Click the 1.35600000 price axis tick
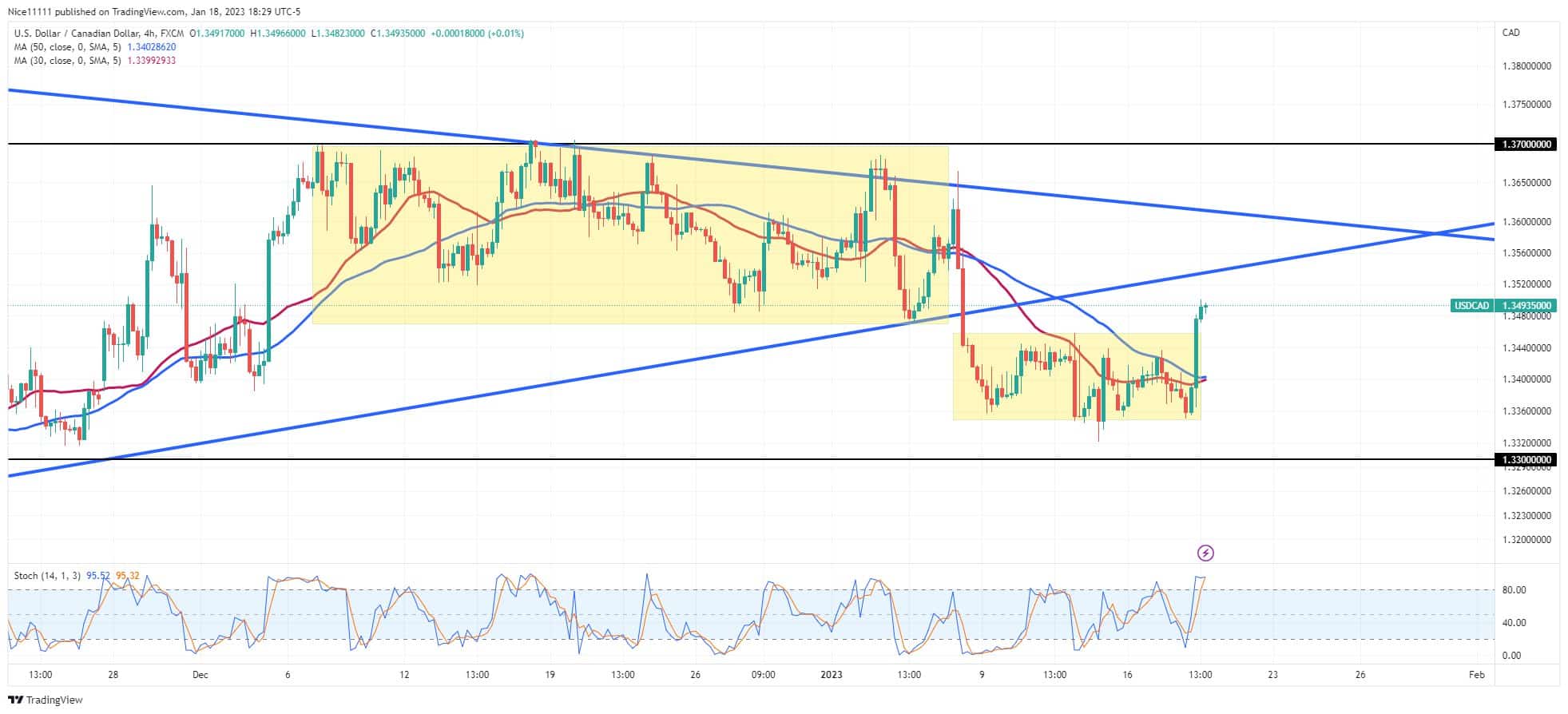 point(1526,253)
